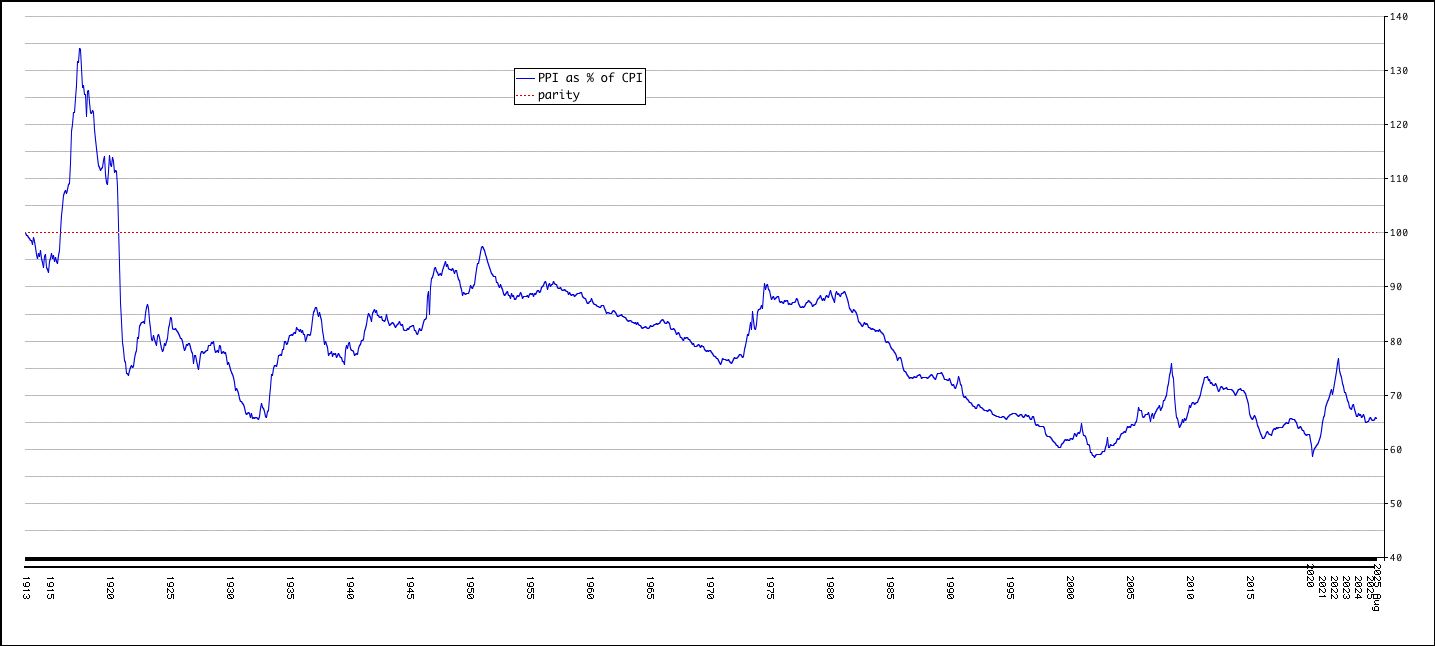The height and width of the screenshot is (646, 1435).
Task: Click the blue line's peak near 1951
Action: coord(482,247)
